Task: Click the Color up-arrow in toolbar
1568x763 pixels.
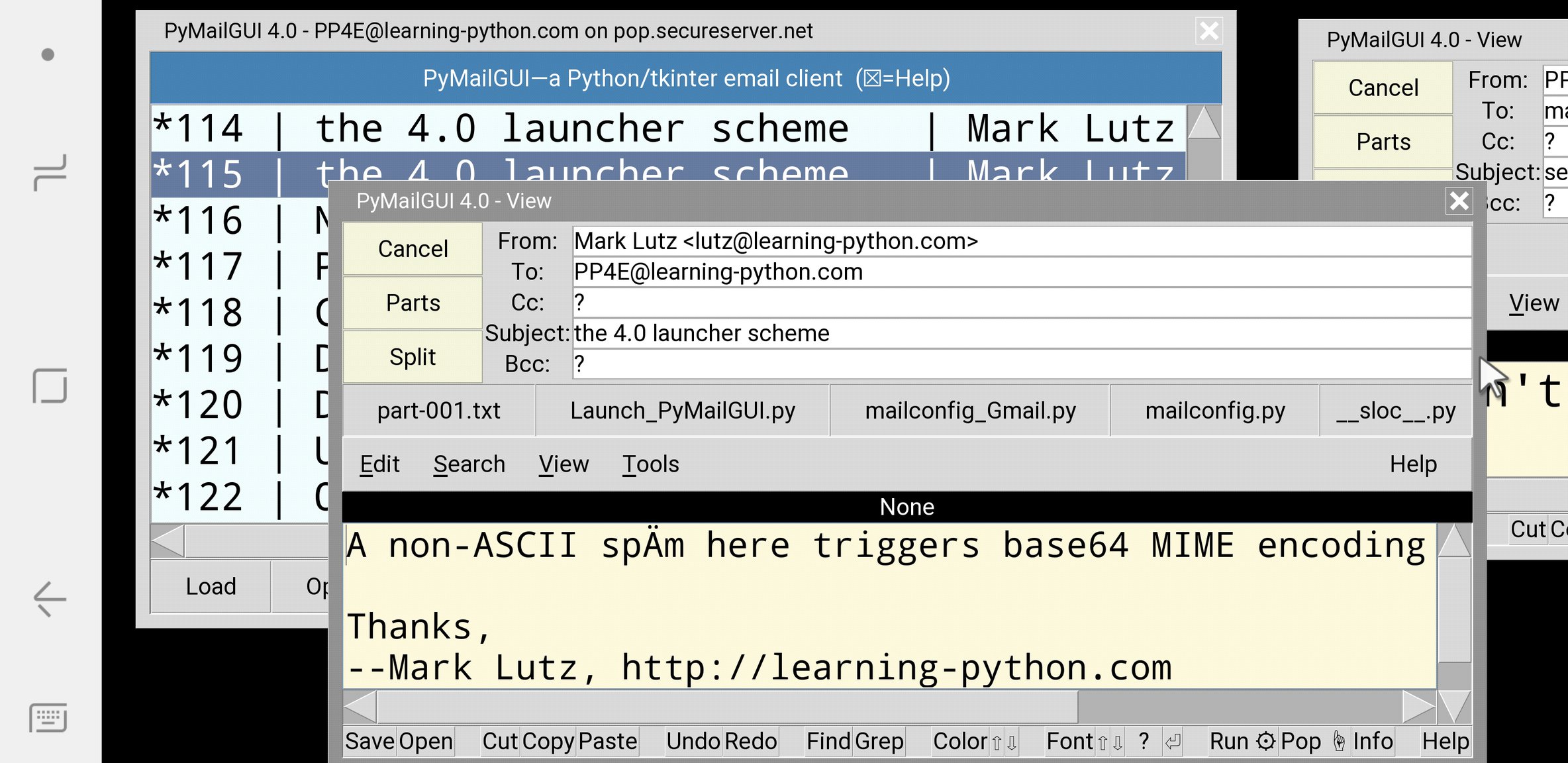Action: tap(997, 742)
